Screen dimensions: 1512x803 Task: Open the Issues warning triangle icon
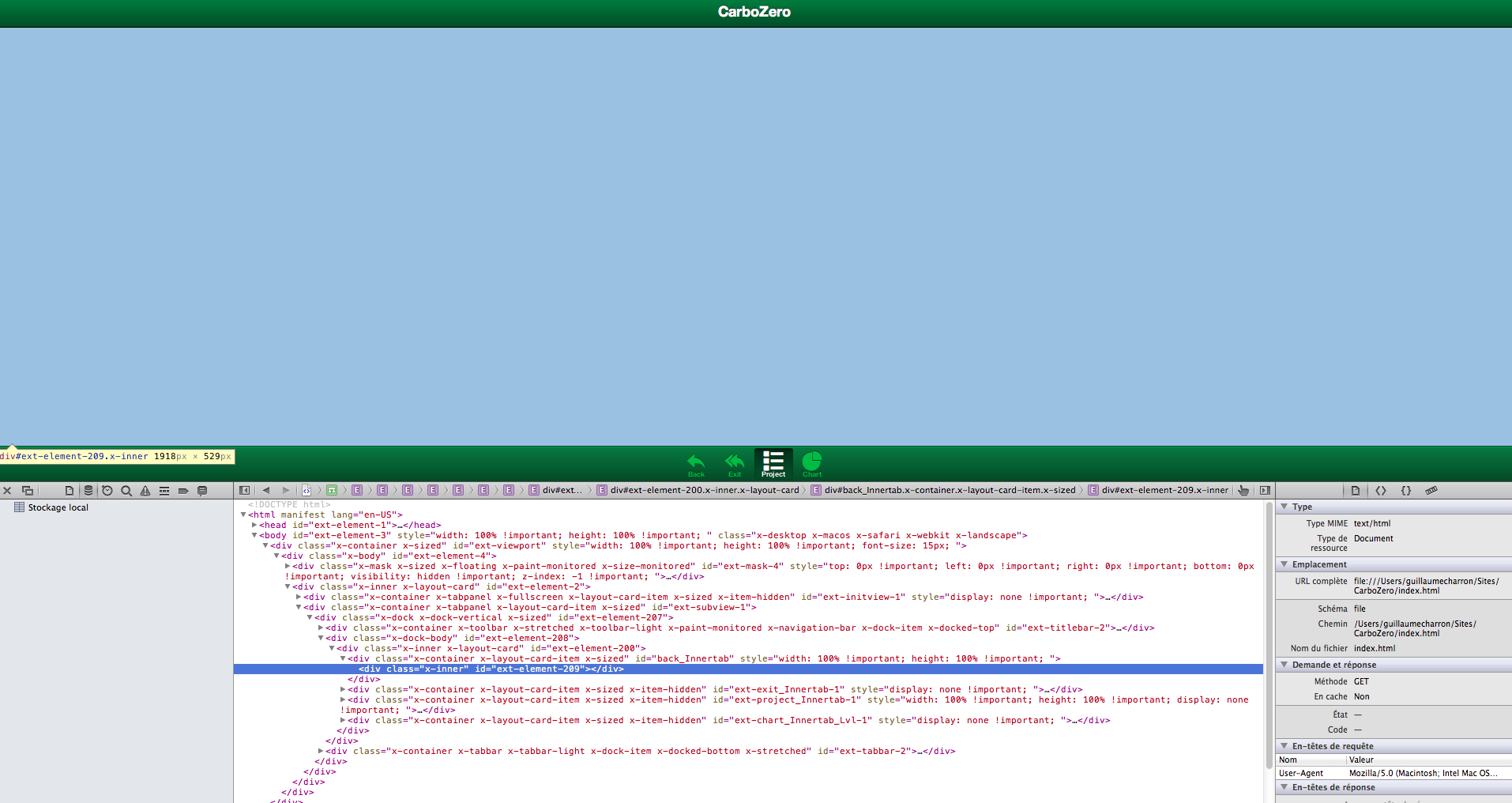145,491
